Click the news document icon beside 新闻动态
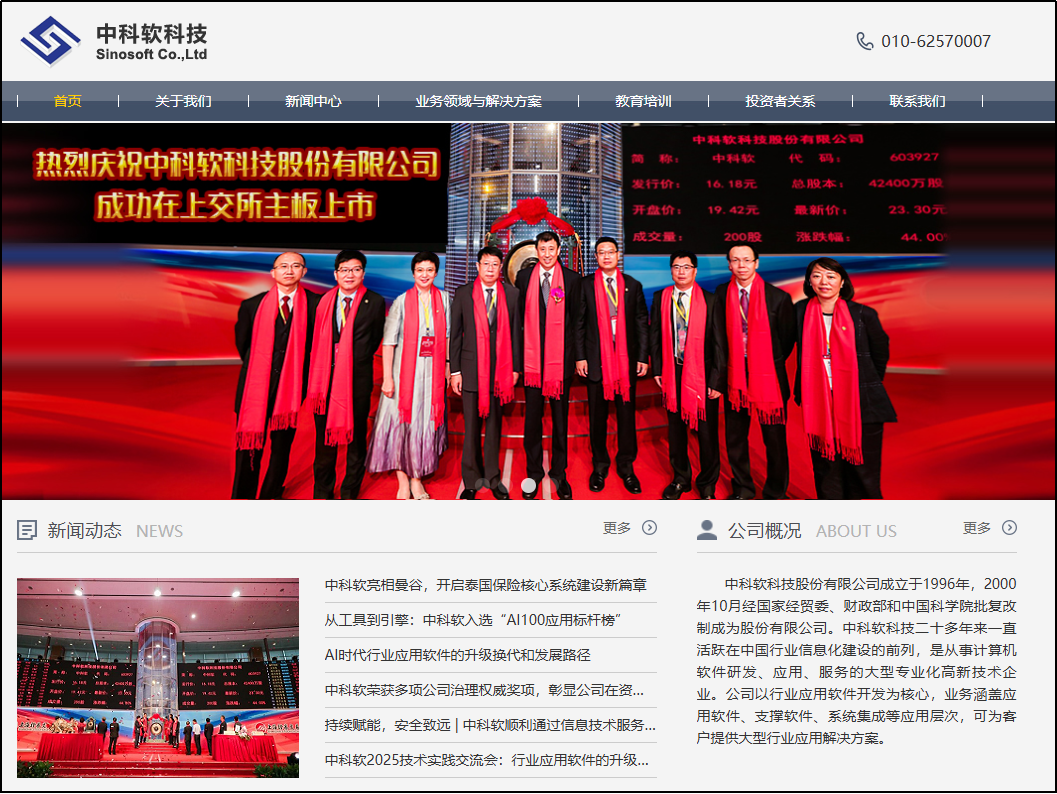This screenshot has width=1057, height=794. (27, 530)
